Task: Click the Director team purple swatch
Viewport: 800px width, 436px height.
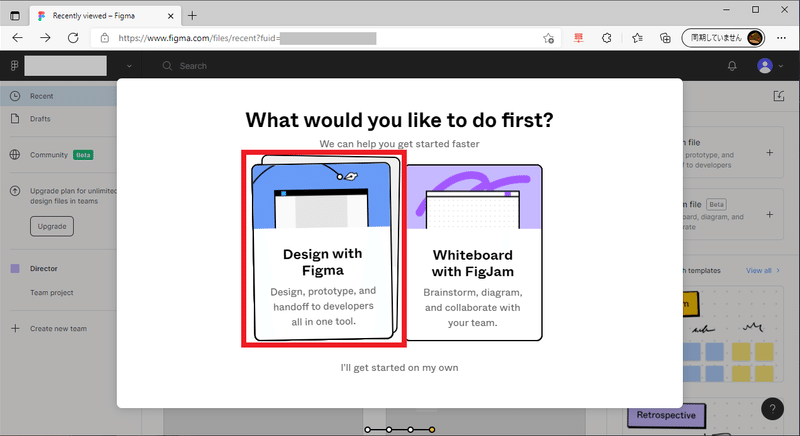Action: 15,268
